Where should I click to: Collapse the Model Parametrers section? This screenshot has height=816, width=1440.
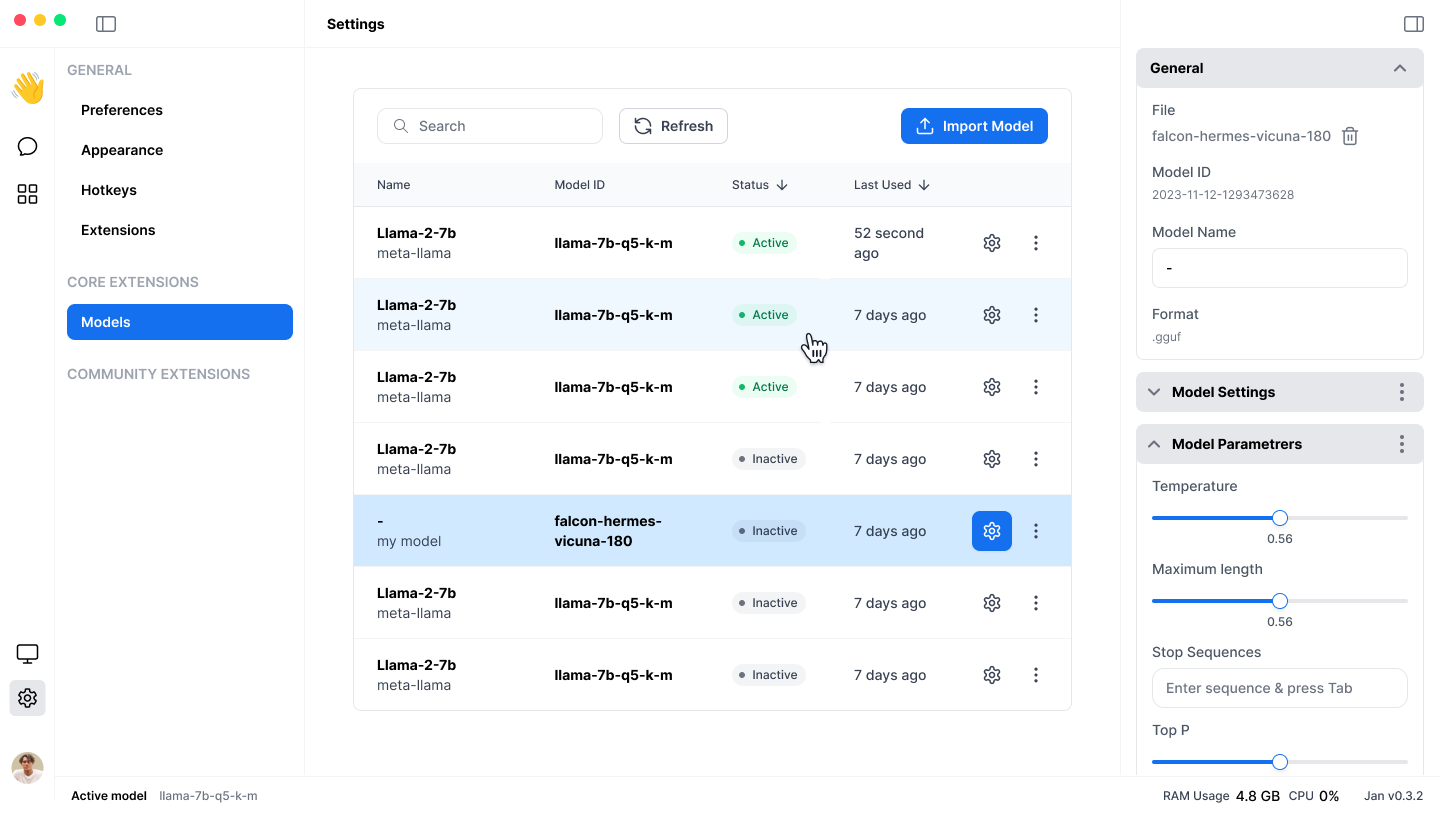1154,444
